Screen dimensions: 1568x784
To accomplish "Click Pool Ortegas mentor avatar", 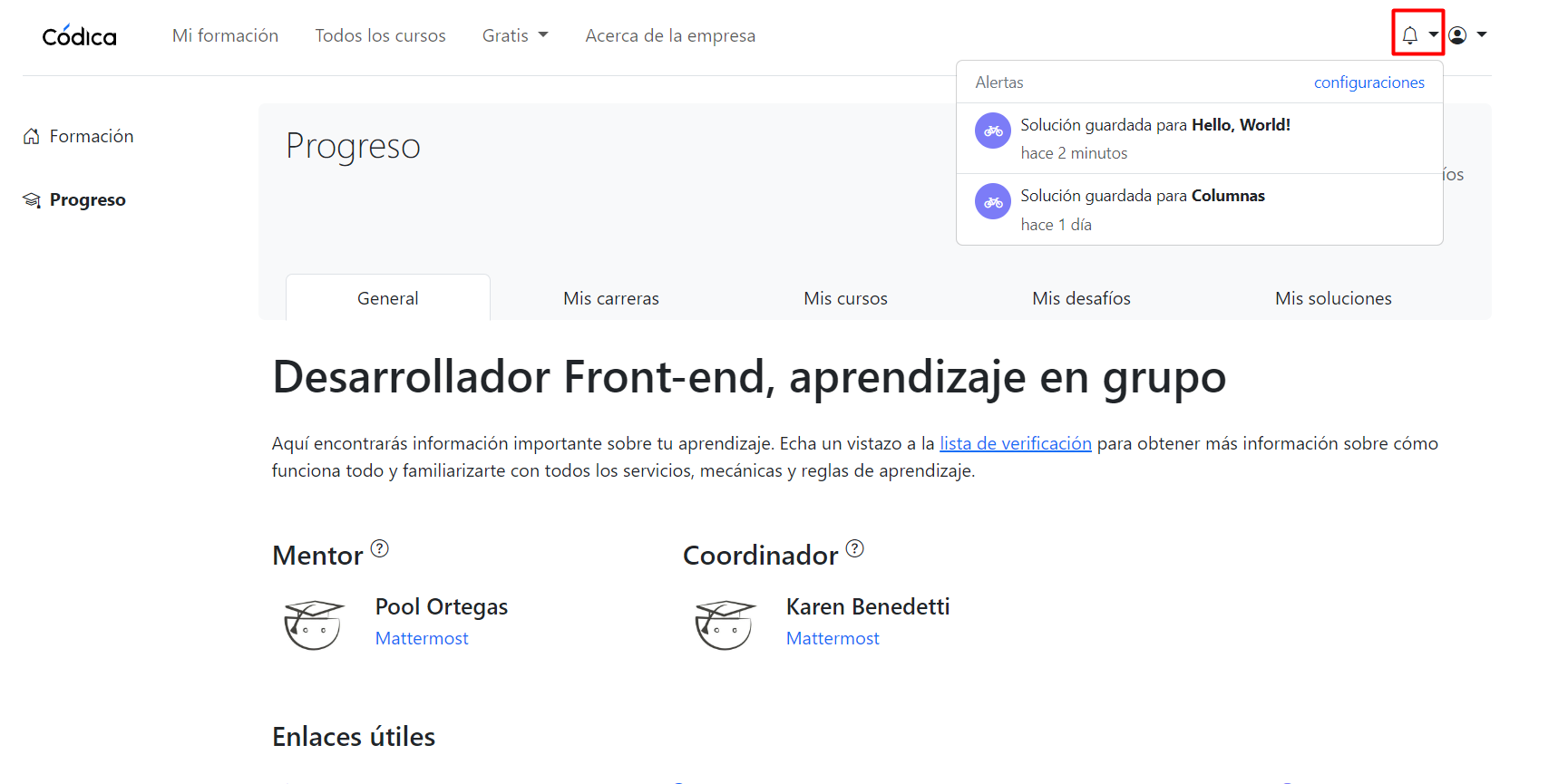I will pos(313,624).
